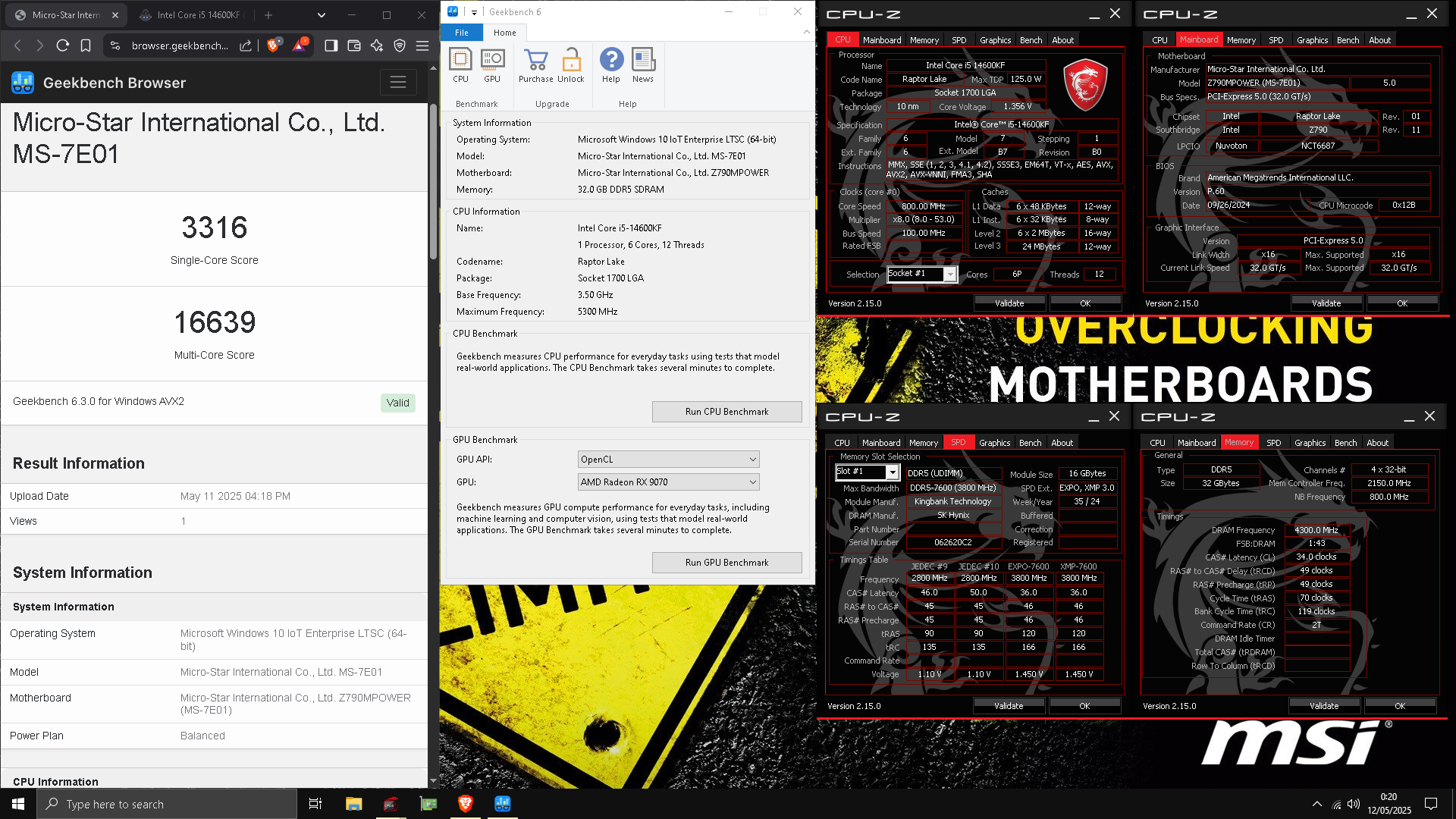
Task: Open the Help icon in Geekbench ribbon
Action: coord(611,65)
